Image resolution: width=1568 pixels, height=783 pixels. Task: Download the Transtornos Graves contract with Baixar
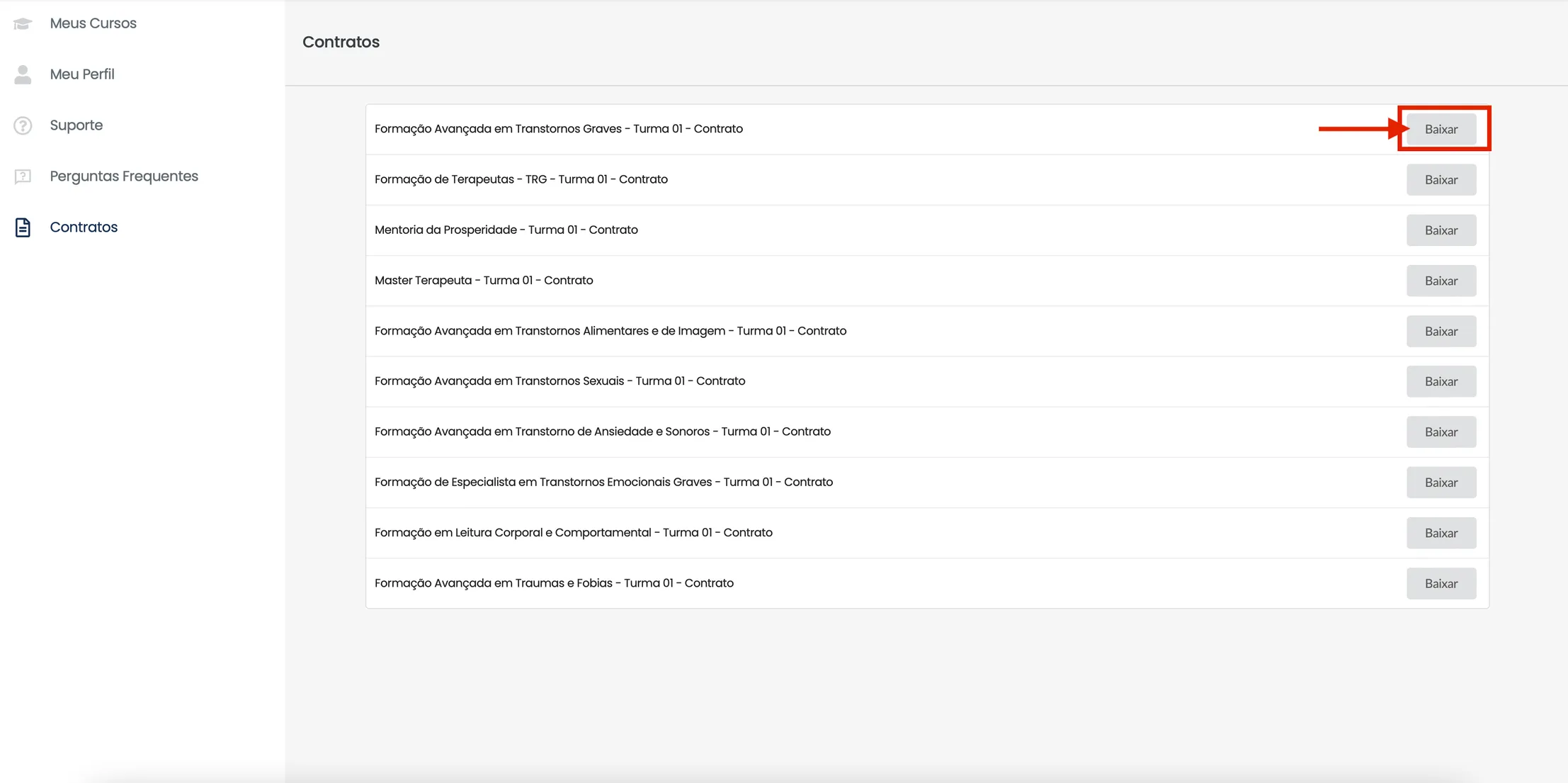(x=1441, y=129)
